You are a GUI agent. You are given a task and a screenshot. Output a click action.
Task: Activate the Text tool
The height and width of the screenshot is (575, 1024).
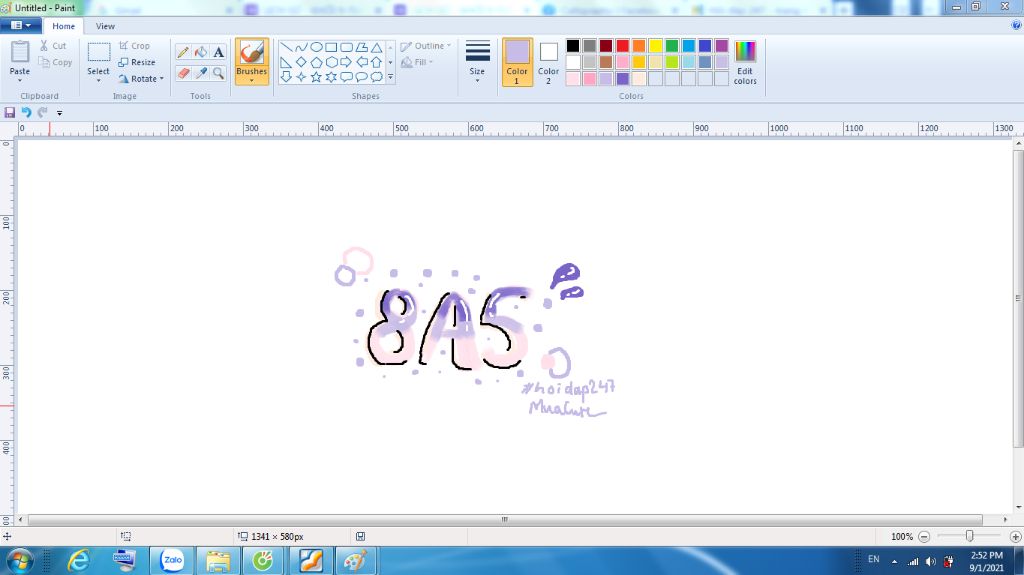(x=219, y=52)
